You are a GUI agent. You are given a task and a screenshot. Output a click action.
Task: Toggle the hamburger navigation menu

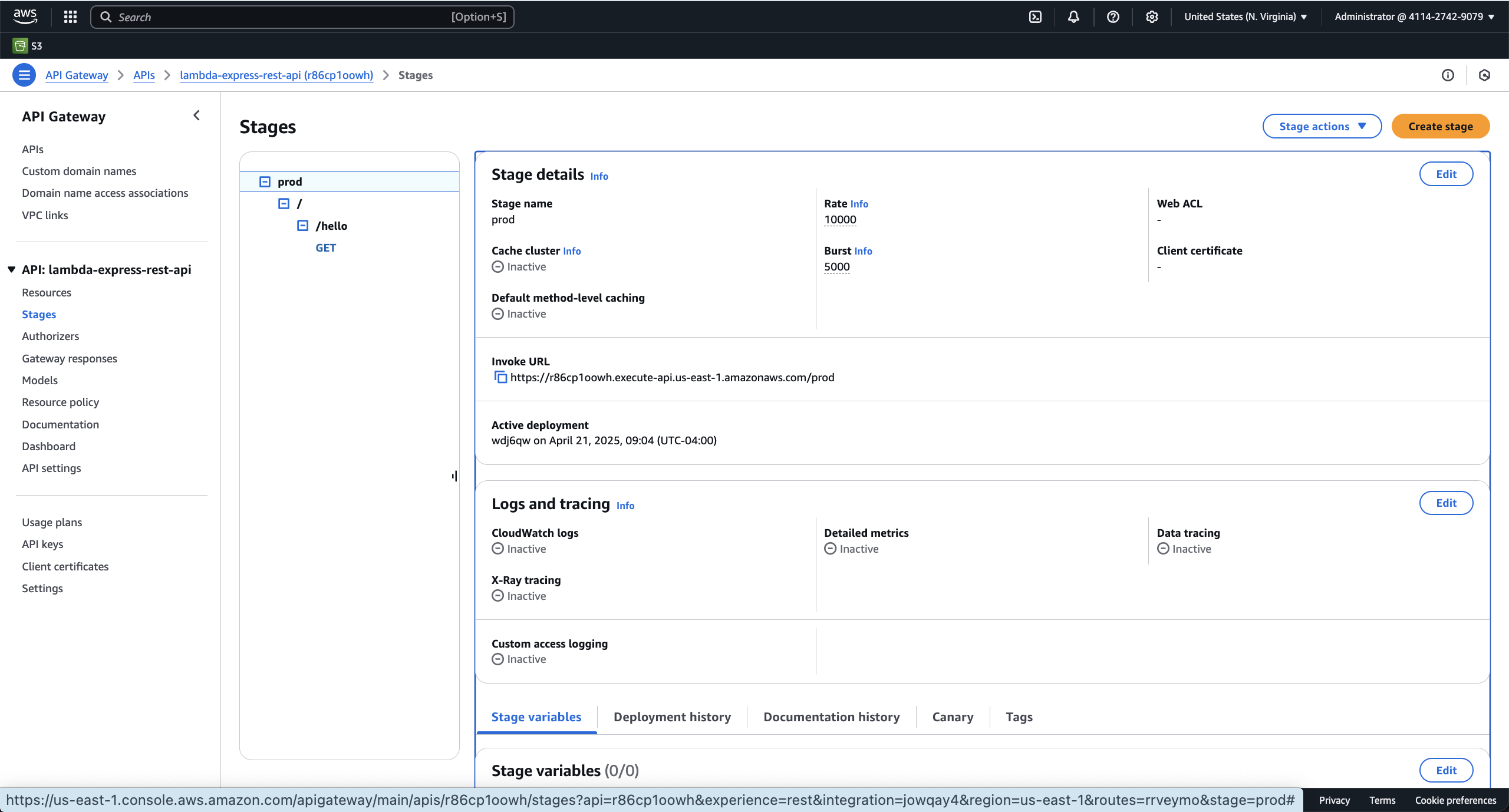(x=24, y=75)
